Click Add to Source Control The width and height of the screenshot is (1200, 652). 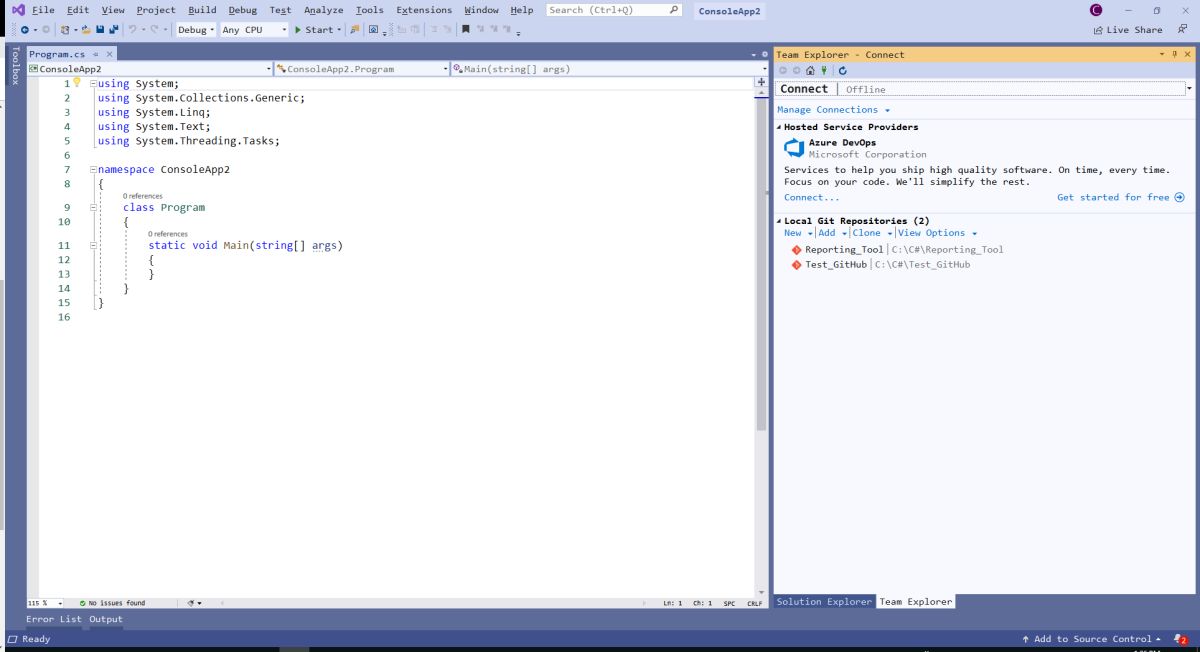pos(1092,639)
